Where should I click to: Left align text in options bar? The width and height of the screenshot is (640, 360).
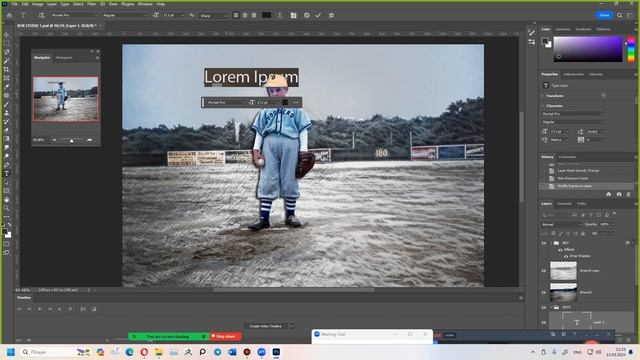click(236, 16)
